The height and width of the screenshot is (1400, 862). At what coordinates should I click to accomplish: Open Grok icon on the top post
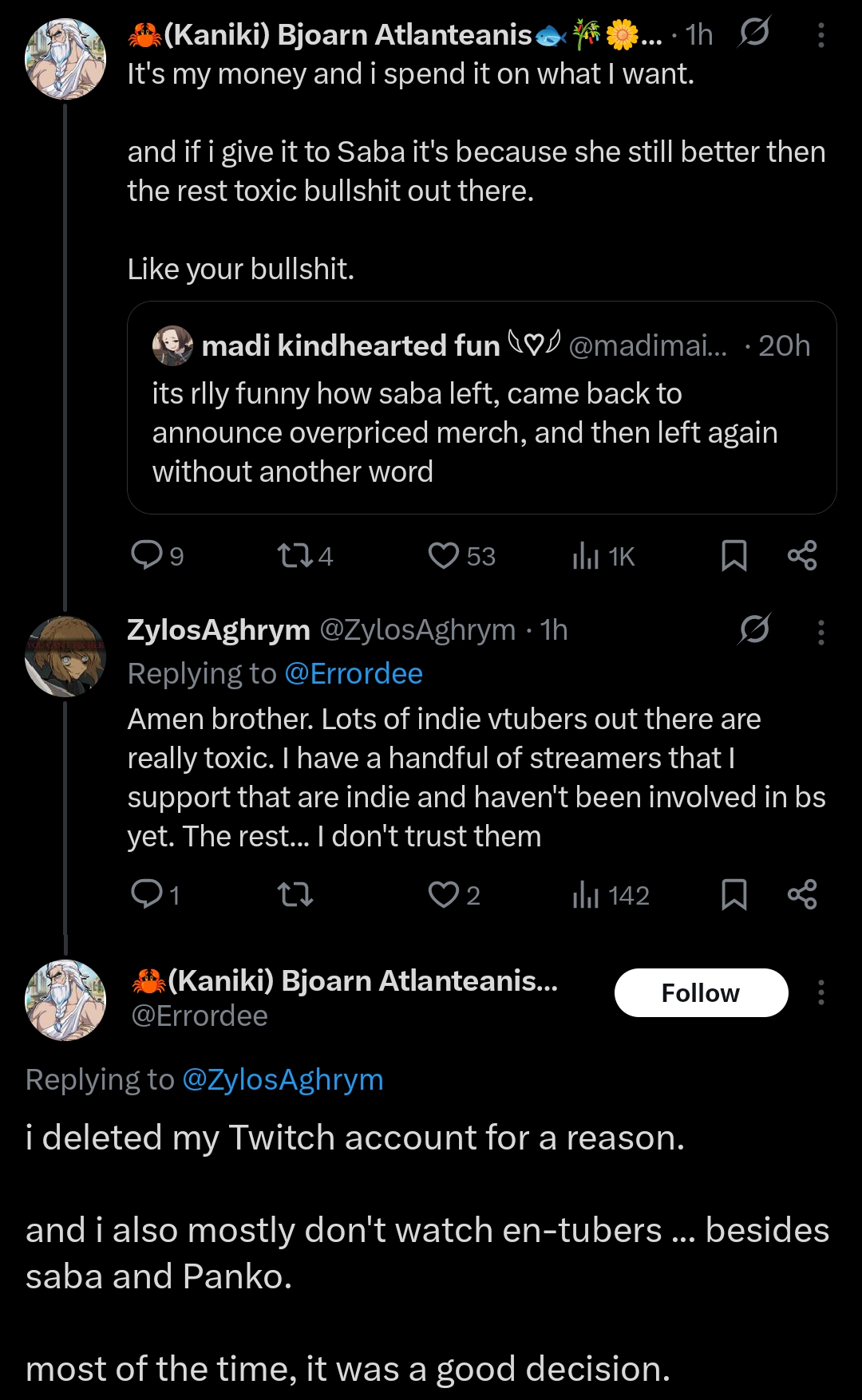753,33
